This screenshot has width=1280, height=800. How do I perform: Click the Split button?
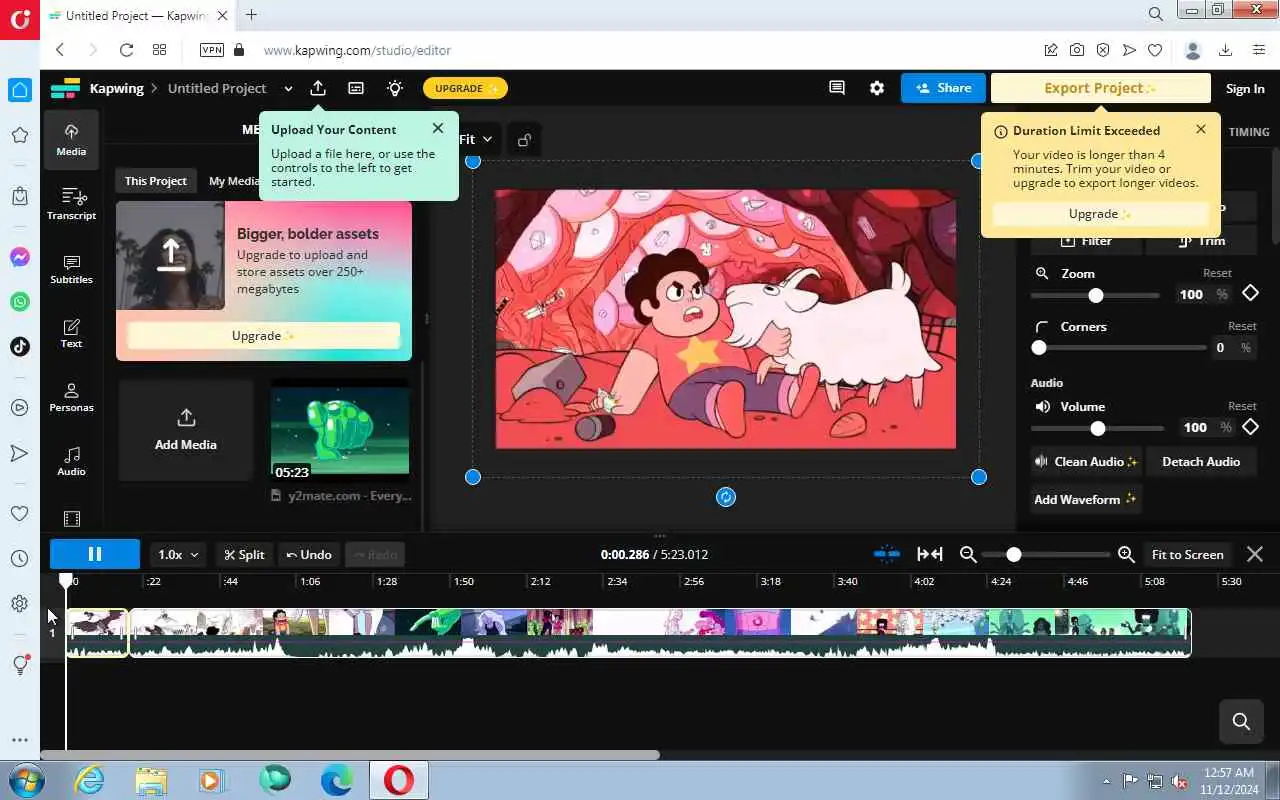click(245, 554)
